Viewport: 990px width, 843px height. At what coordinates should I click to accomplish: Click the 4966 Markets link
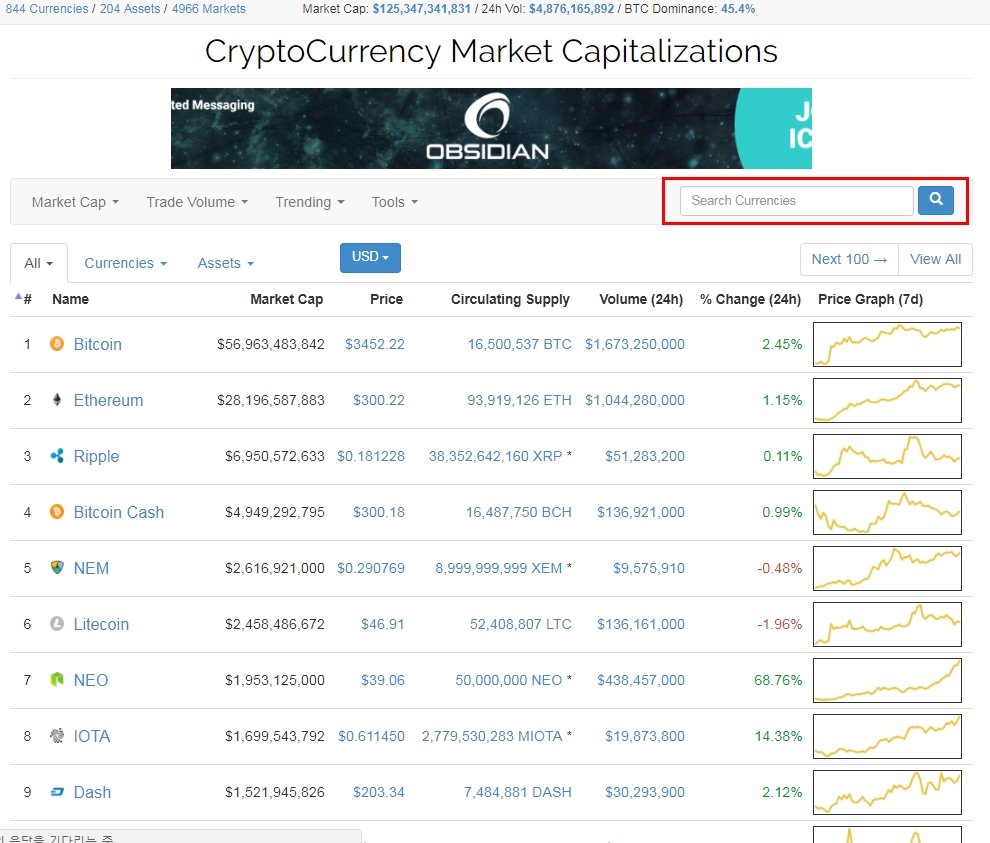point(208,9)
